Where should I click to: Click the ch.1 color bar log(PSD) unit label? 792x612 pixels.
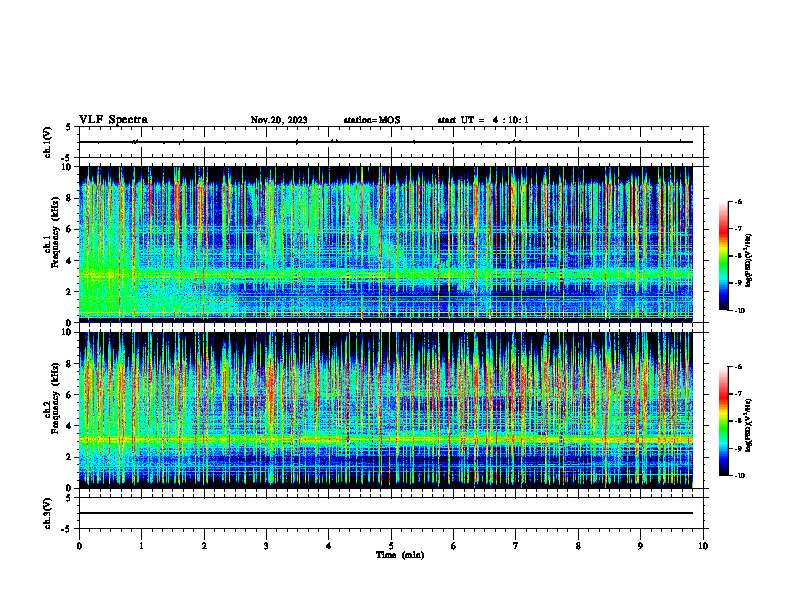750,261
